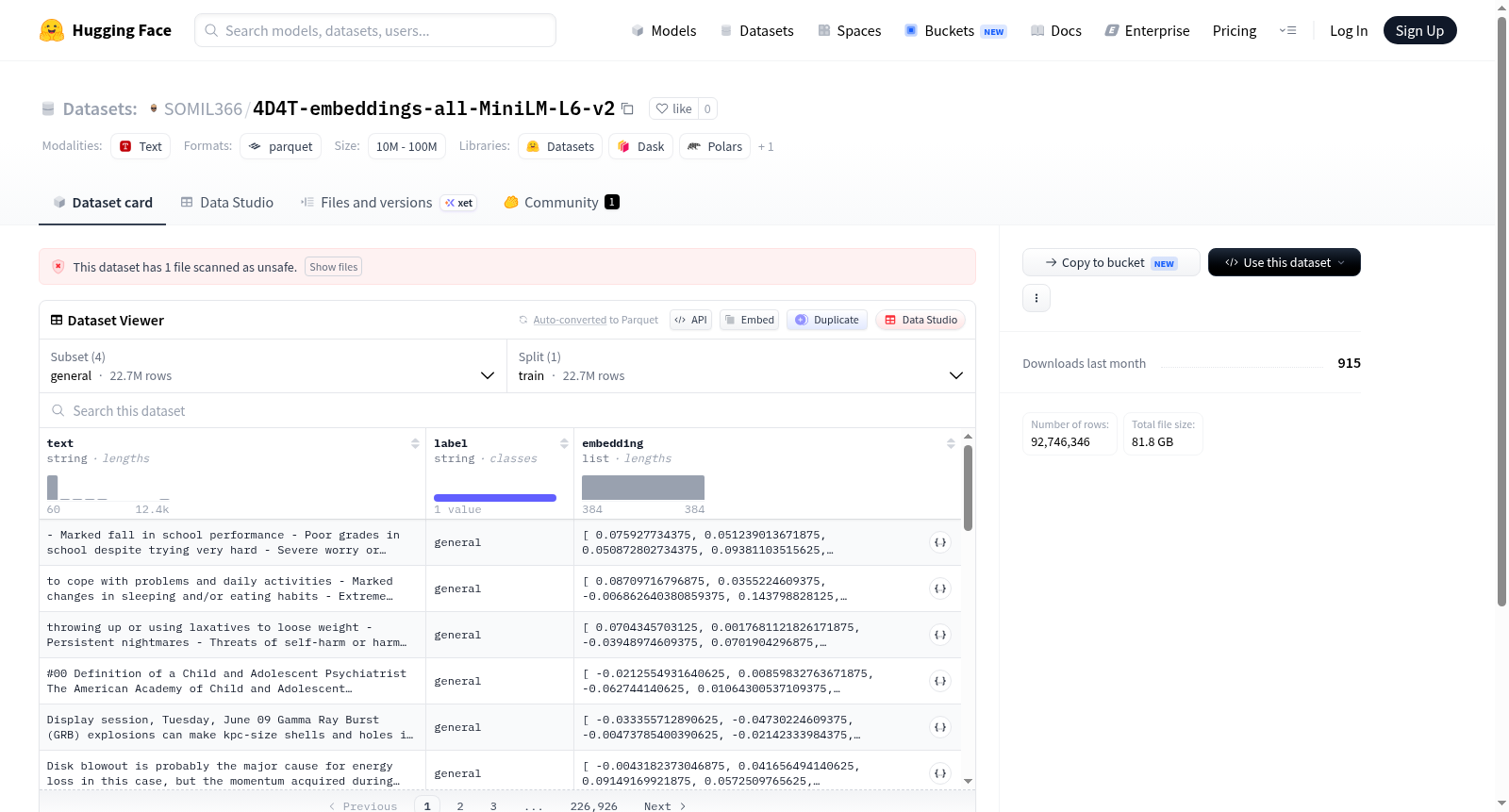Expand JSON for the 'Marked fall in school' row
Screen dimensions: 1509x812
pos(940,542)
